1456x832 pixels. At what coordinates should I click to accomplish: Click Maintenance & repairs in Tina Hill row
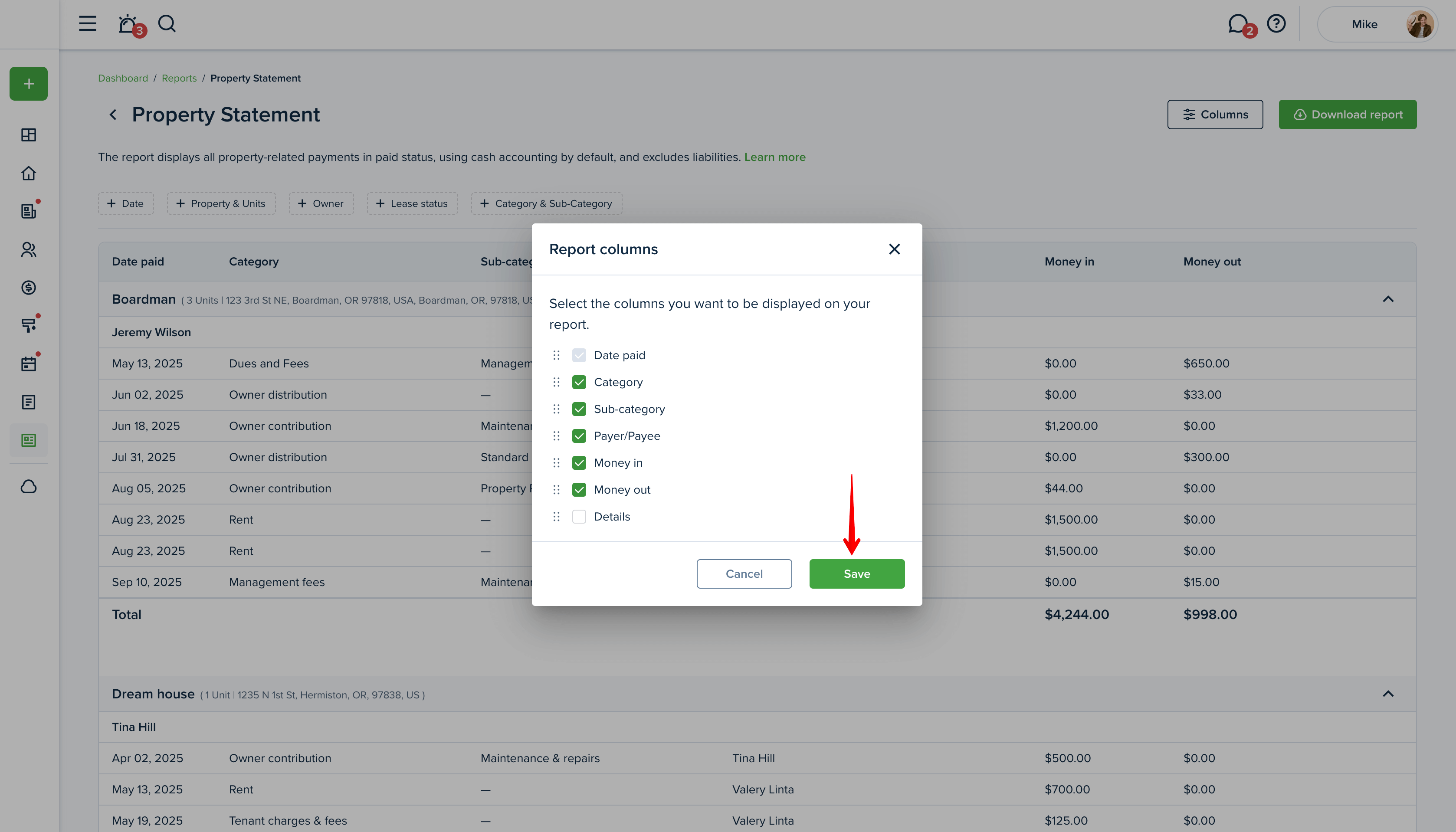tap(540, 758)
